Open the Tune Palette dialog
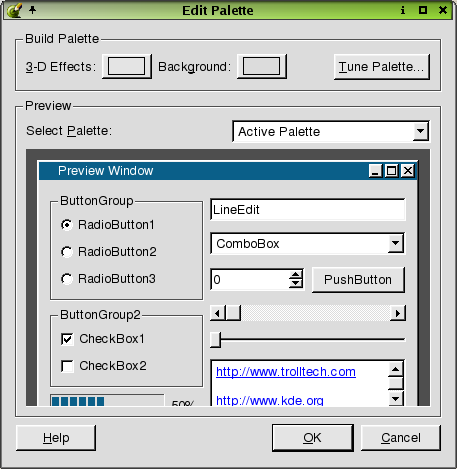The width and height of the screenshot is (457, 469). tap(382, 67)
